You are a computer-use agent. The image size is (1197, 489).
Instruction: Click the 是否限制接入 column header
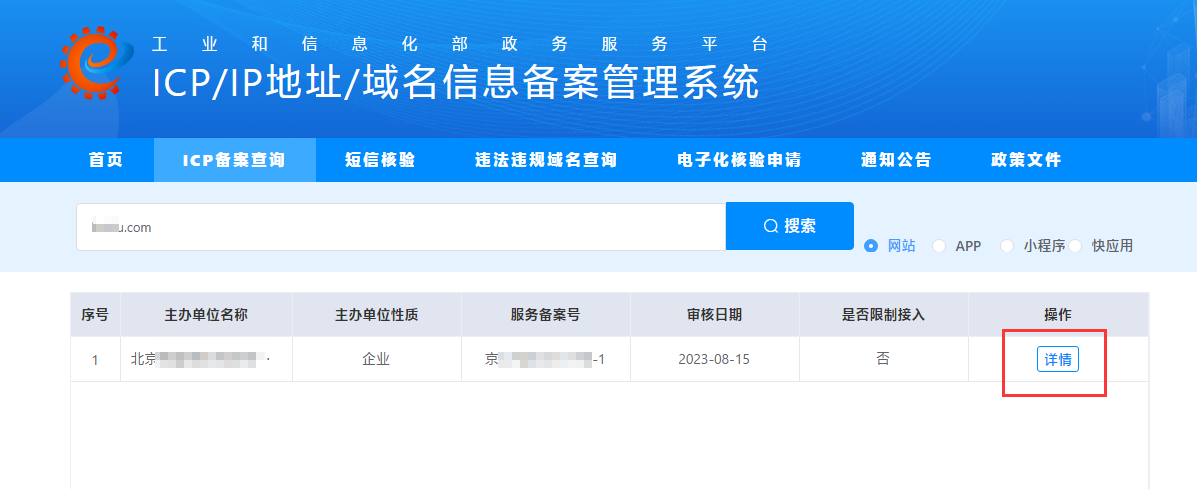[x=883, y=314]
